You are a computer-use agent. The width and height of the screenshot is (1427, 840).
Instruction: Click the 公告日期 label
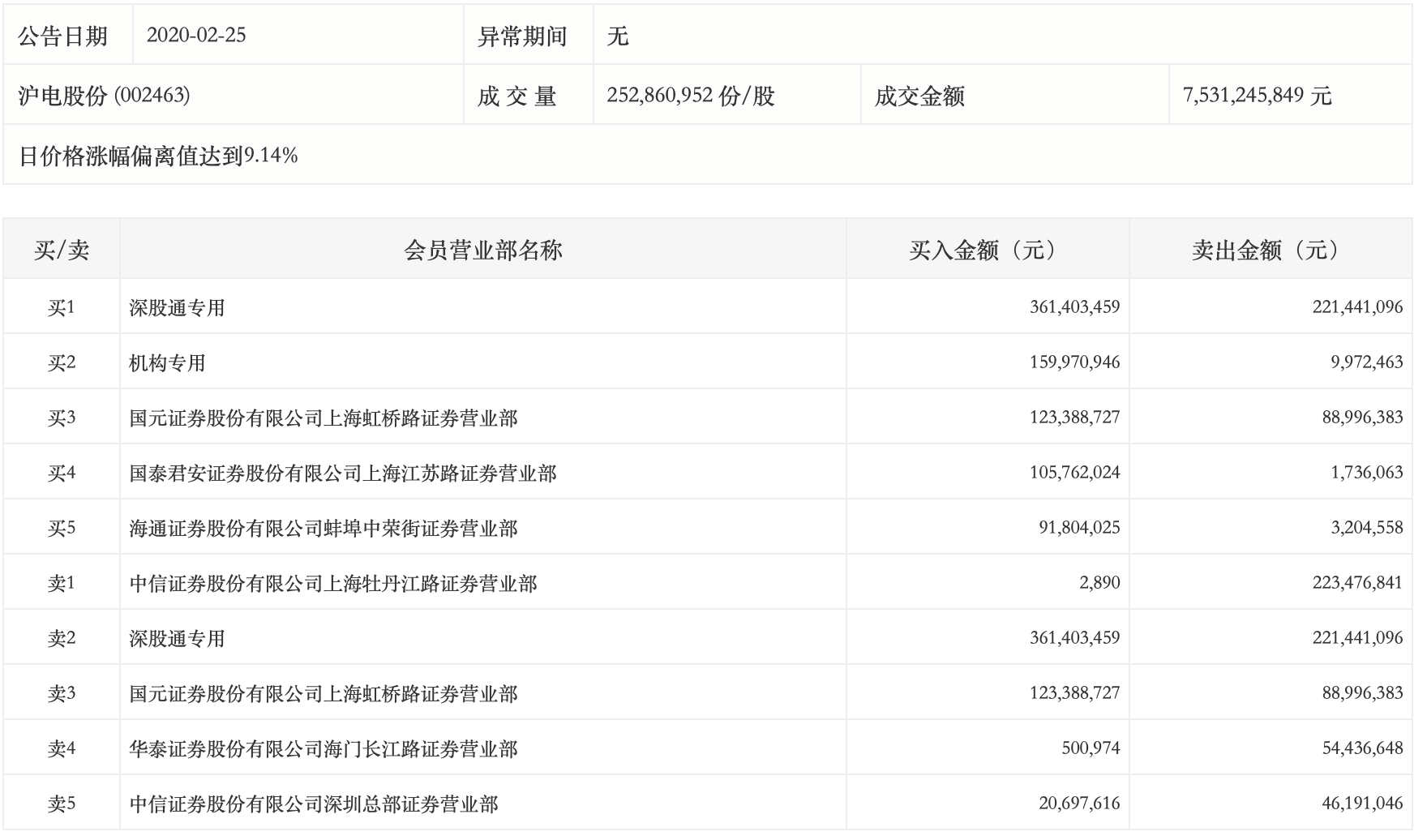62,36
